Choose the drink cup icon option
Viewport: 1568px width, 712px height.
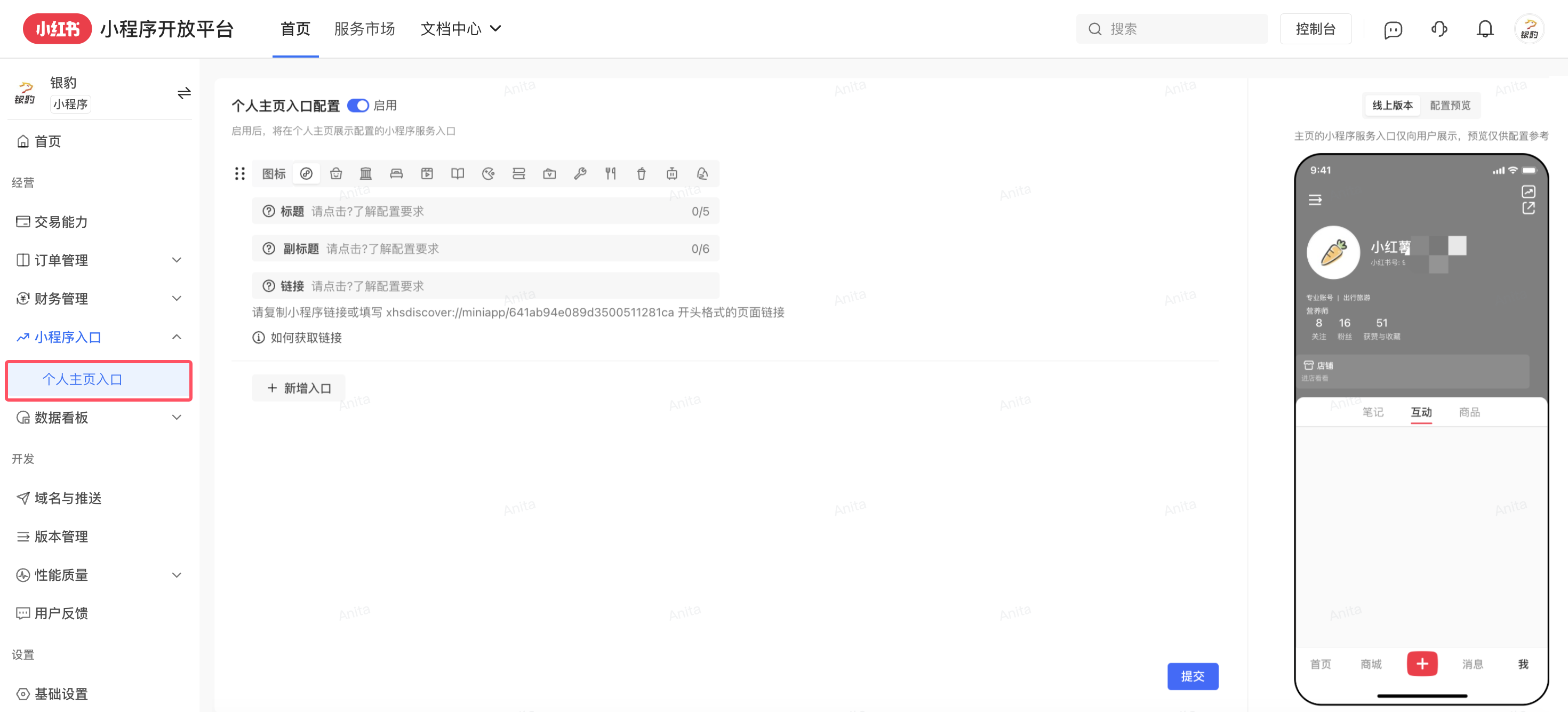[641, 174]
